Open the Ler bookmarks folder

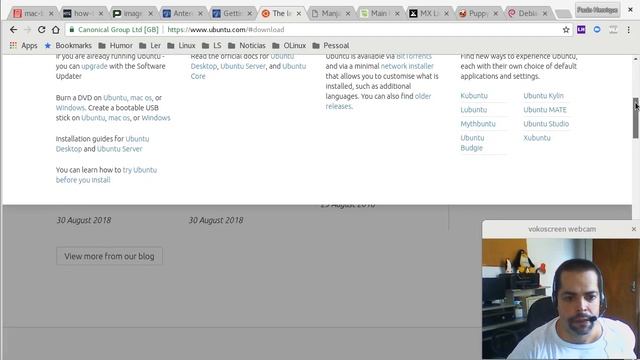click(x=150, y=45)
